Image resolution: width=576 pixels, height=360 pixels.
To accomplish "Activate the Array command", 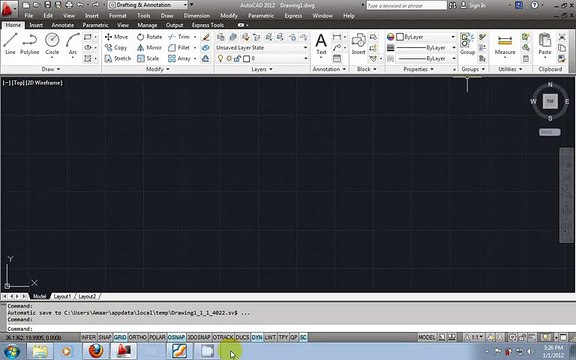I will (x=179, y=58).
